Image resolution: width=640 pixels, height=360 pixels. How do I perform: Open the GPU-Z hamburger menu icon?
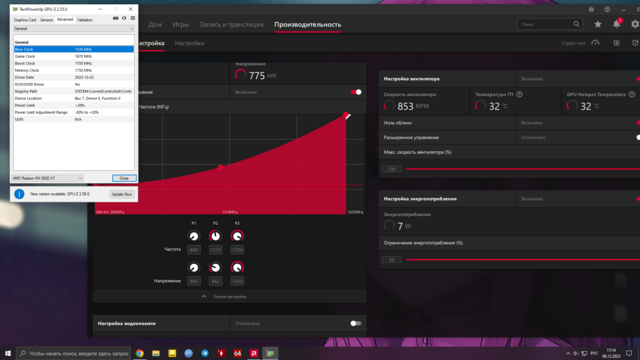[133, 18]
